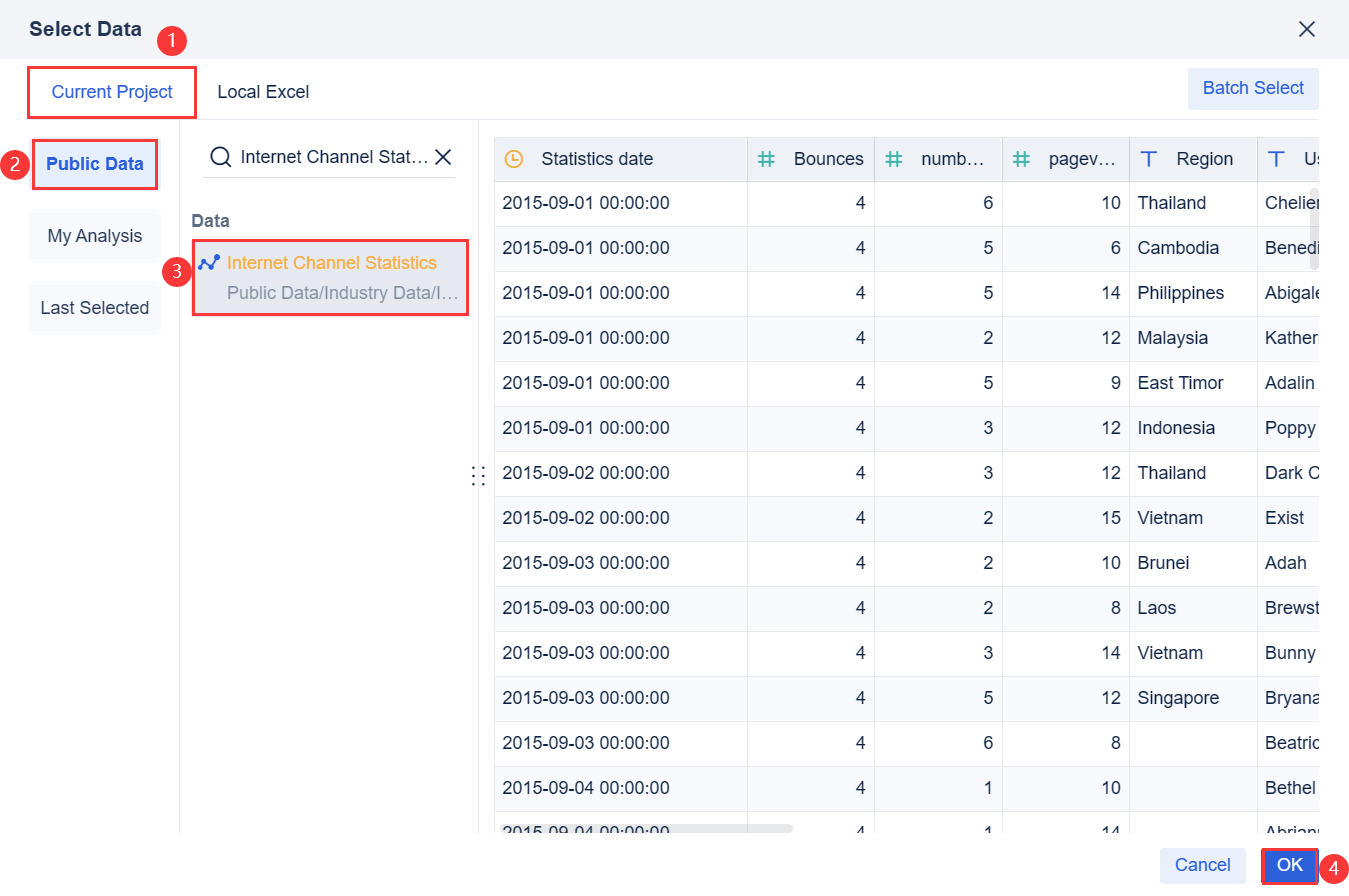
Task: Click the vertical scrollbar on table's right
Action: click(1314, 229)
